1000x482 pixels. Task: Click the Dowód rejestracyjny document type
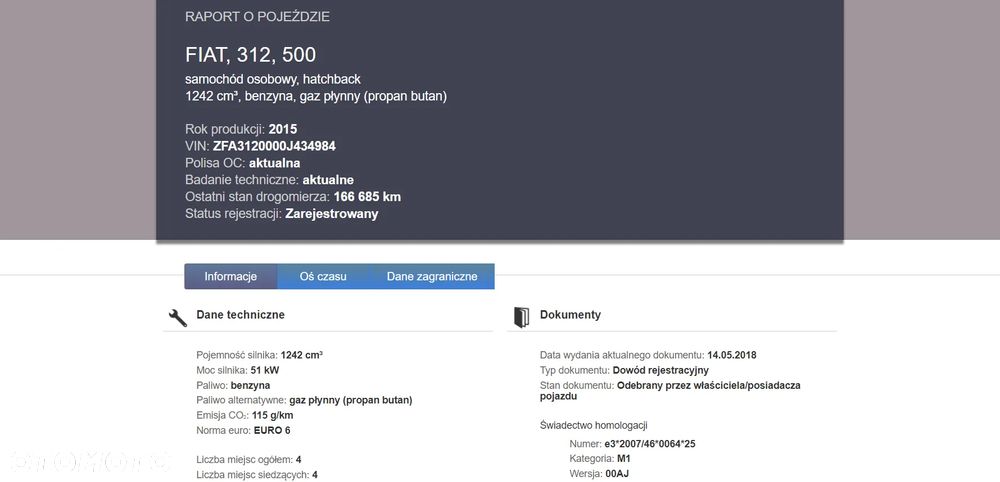click(661, 370)
